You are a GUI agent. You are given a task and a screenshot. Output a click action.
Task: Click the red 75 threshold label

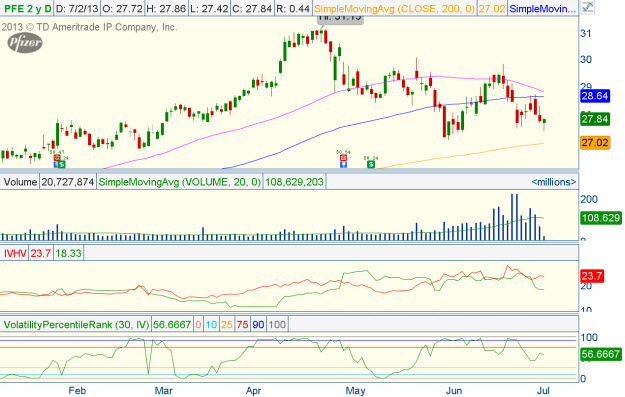click(x=242, y=324)
